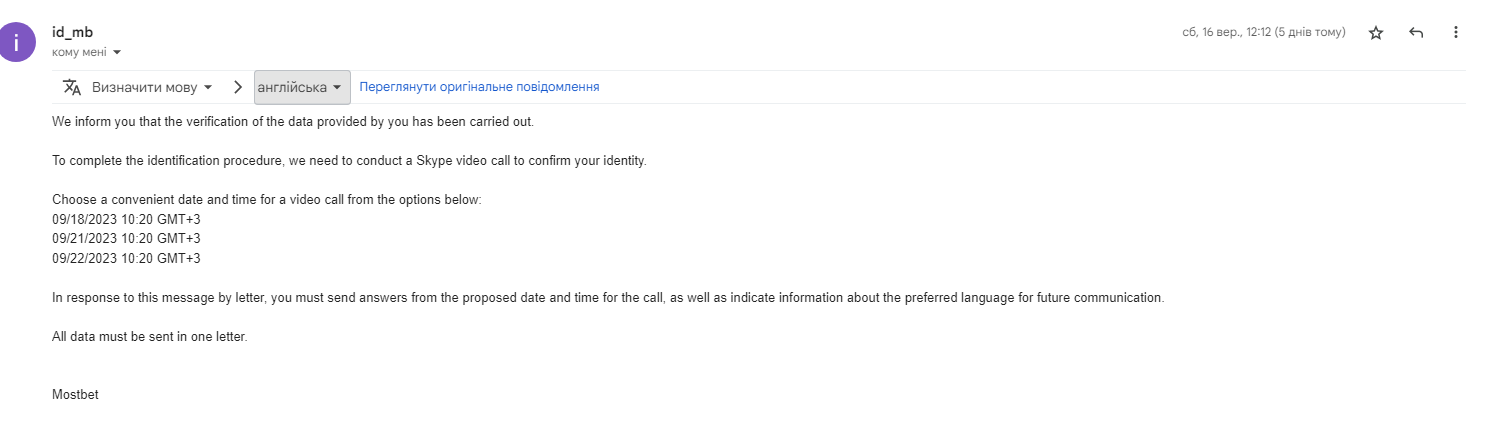Click the 09/18/2023 10:20 date option line

126,219
